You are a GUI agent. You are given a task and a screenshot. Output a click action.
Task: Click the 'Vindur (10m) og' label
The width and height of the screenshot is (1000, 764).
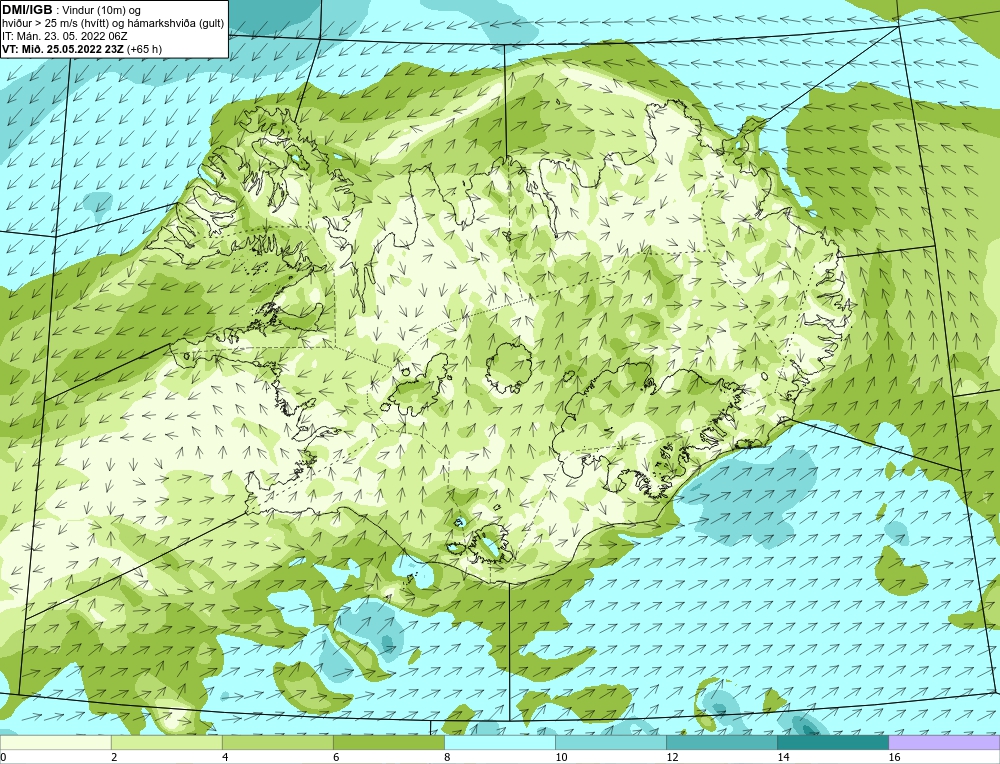click(103, 10)
